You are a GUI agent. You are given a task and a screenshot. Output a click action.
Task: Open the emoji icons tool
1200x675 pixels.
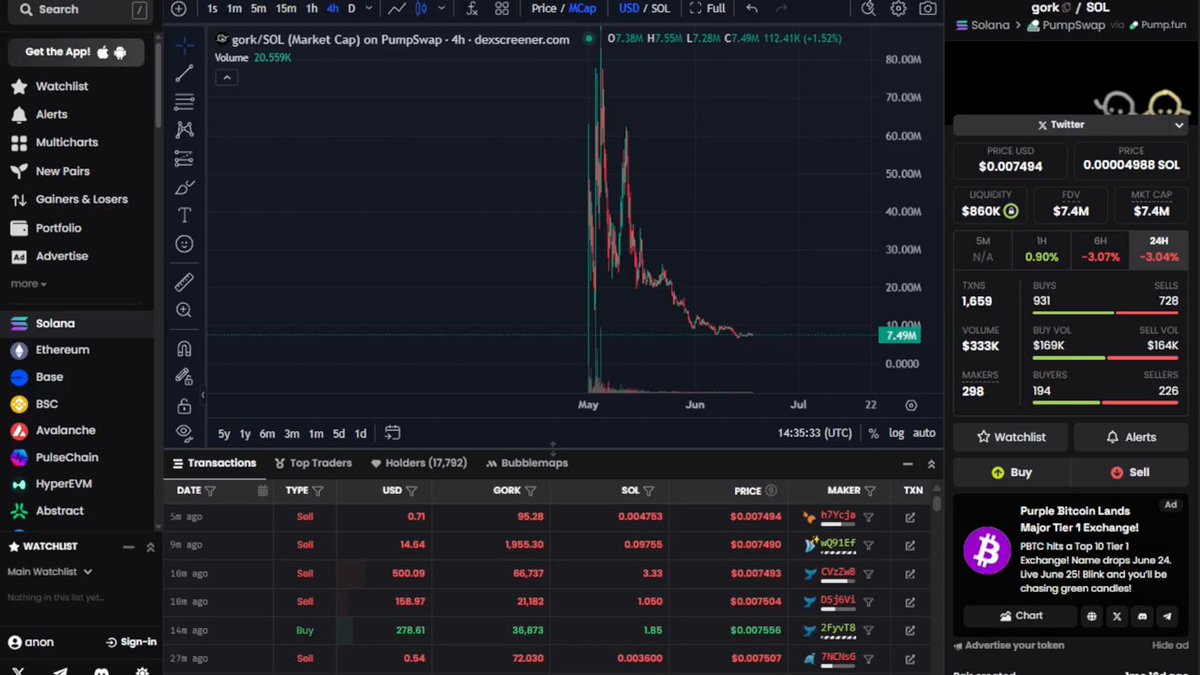(184, 244)
